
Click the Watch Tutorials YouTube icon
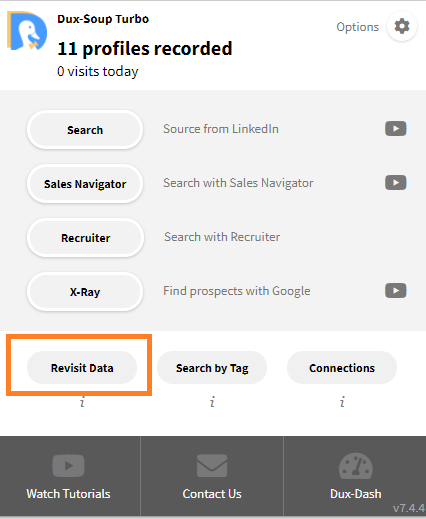pyautogui.click(x=68, y=465)
